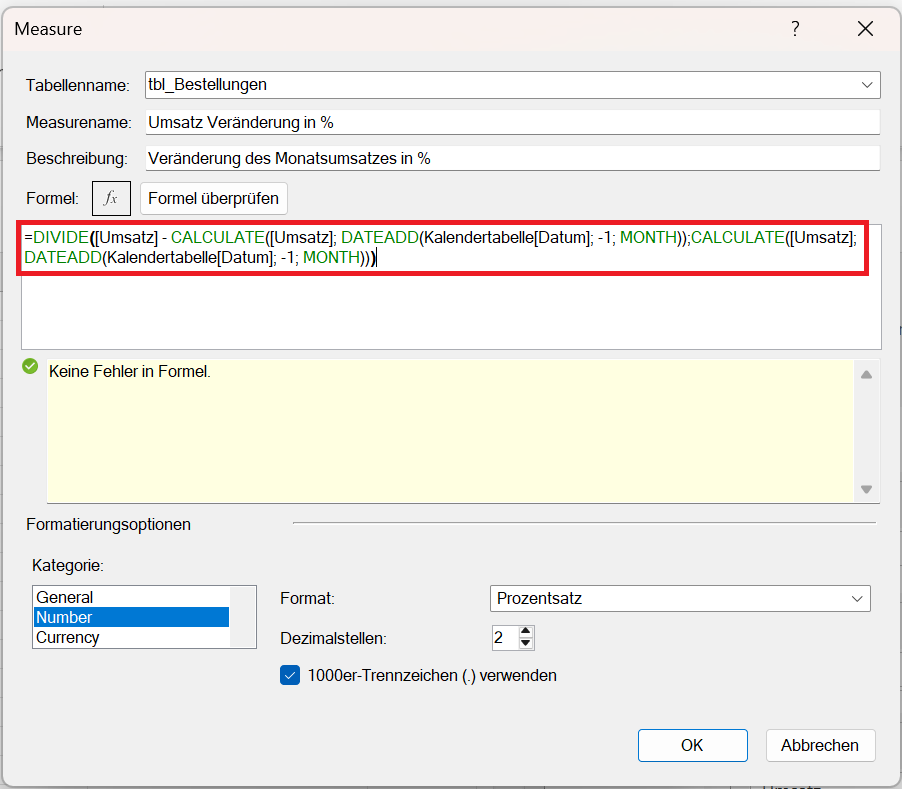The width and height of the screenshot is (902, 789).
Task: Click the fx insert function icon
Action: tap(111, 198)
